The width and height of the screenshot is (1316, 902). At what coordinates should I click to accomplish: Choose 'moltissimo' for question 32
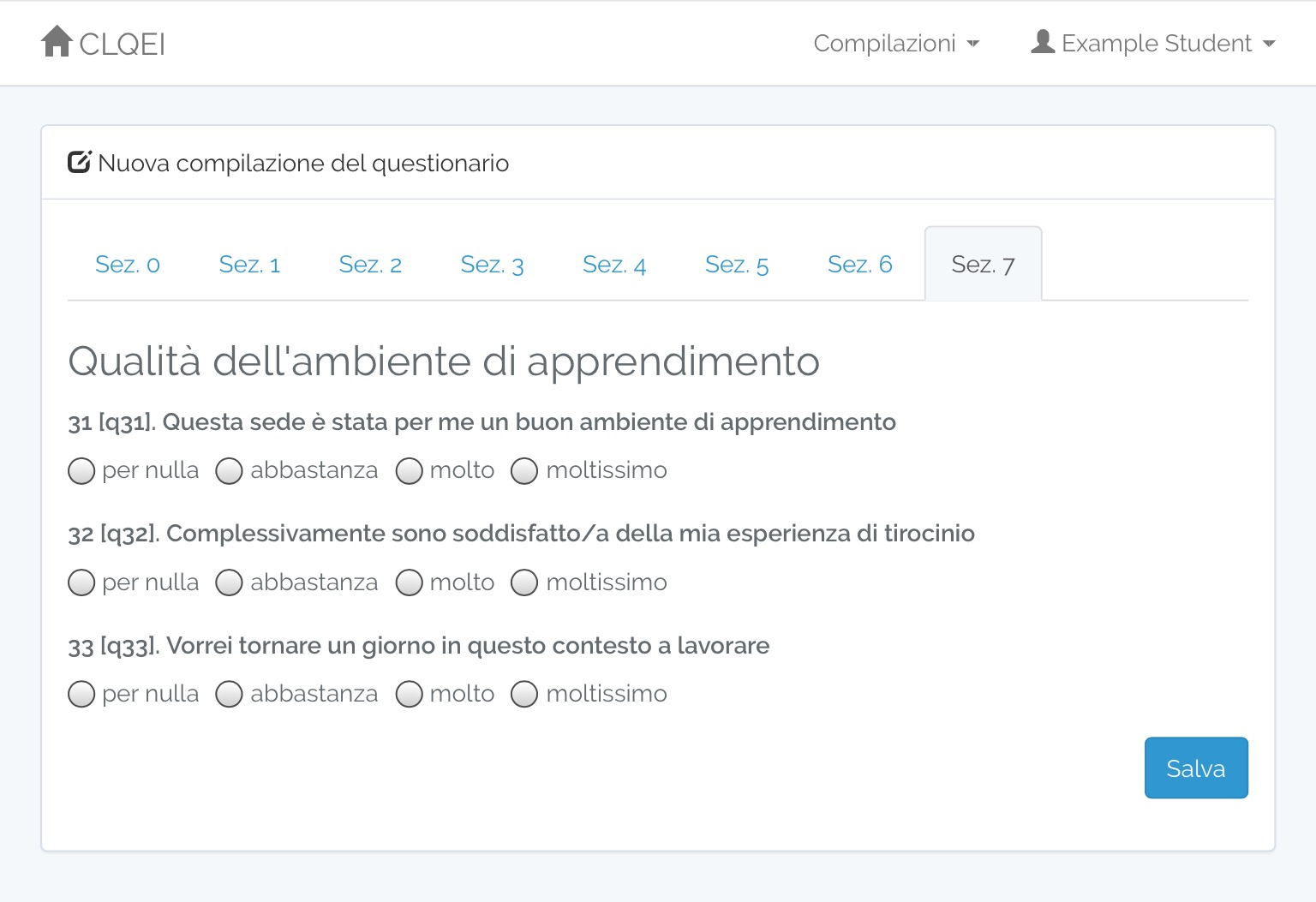524,582
